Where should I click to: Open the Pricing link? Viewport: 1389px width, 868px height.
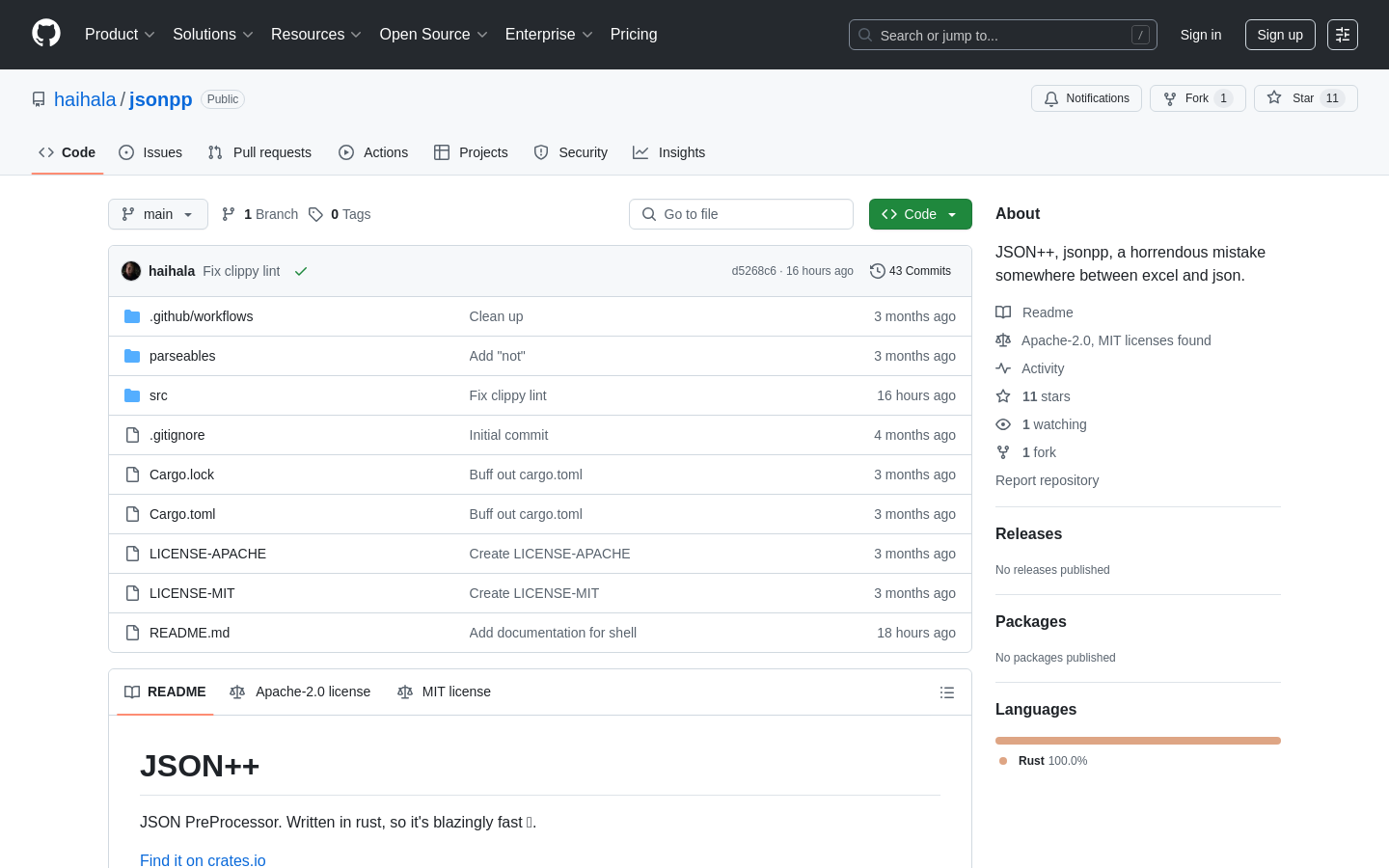tap(634, 35)
